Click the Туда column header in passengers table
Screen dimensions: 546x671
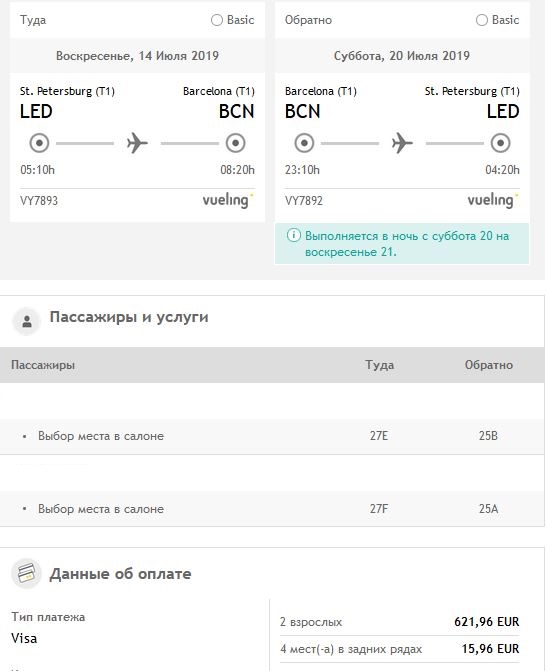point(380,365)
